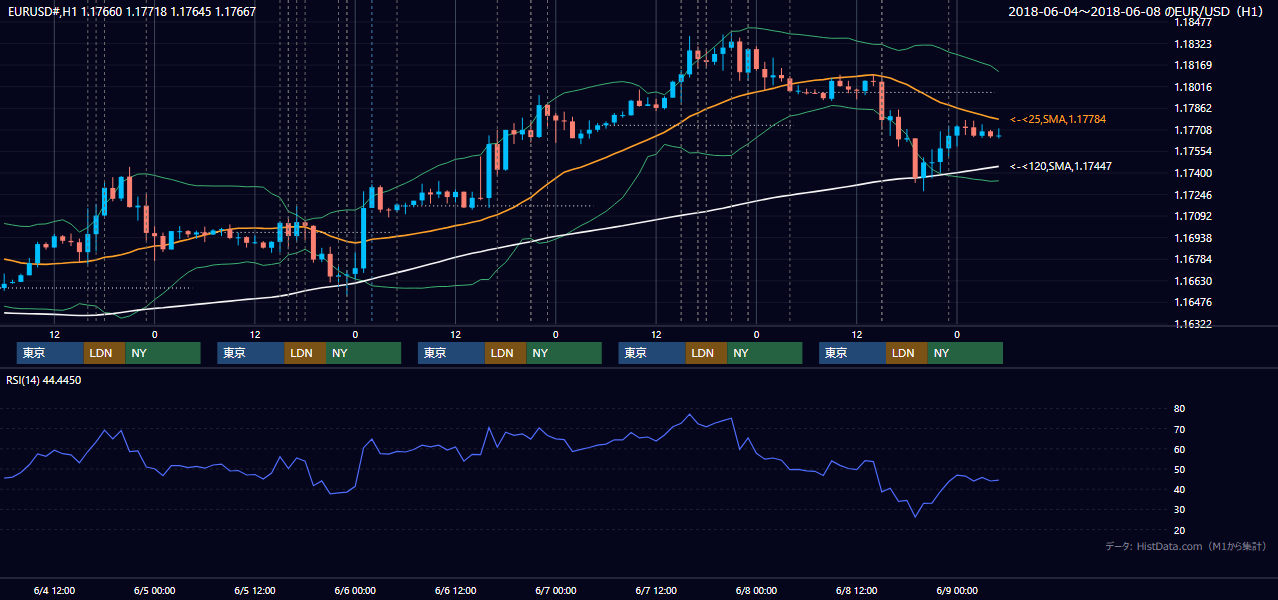Click RSI scale level 50
1278x600 pixels.
click(x=1180, y=469)
